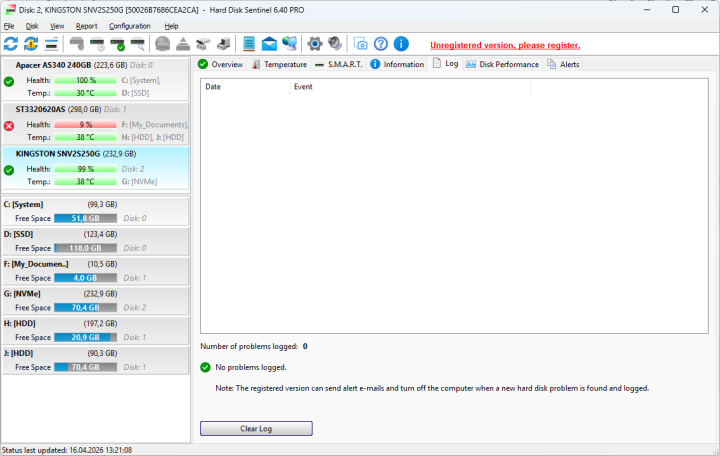720x456 pixels.
Task: Click the blue Refresh arrows toolbar icon
Action: (11, 44)
